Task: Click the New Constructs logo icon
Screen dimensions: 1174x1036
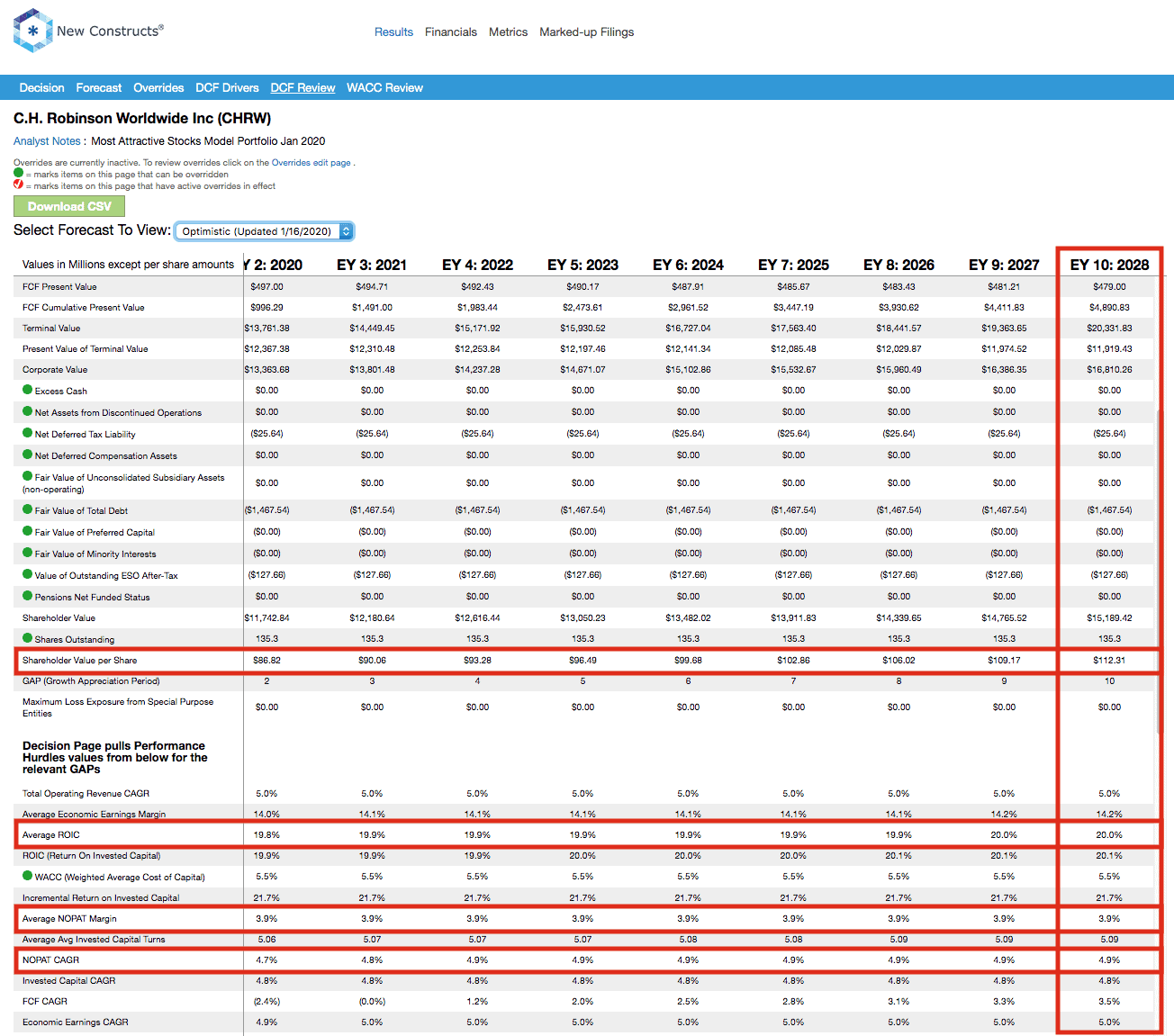Action: click(32, 31)
